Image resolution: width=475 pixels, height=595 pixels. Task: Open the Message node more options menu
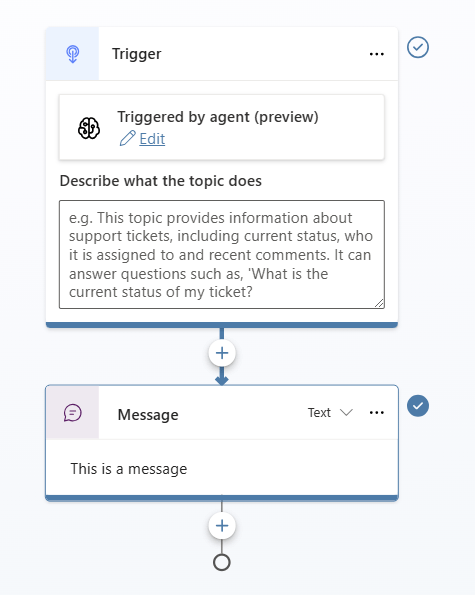[376, 412]
